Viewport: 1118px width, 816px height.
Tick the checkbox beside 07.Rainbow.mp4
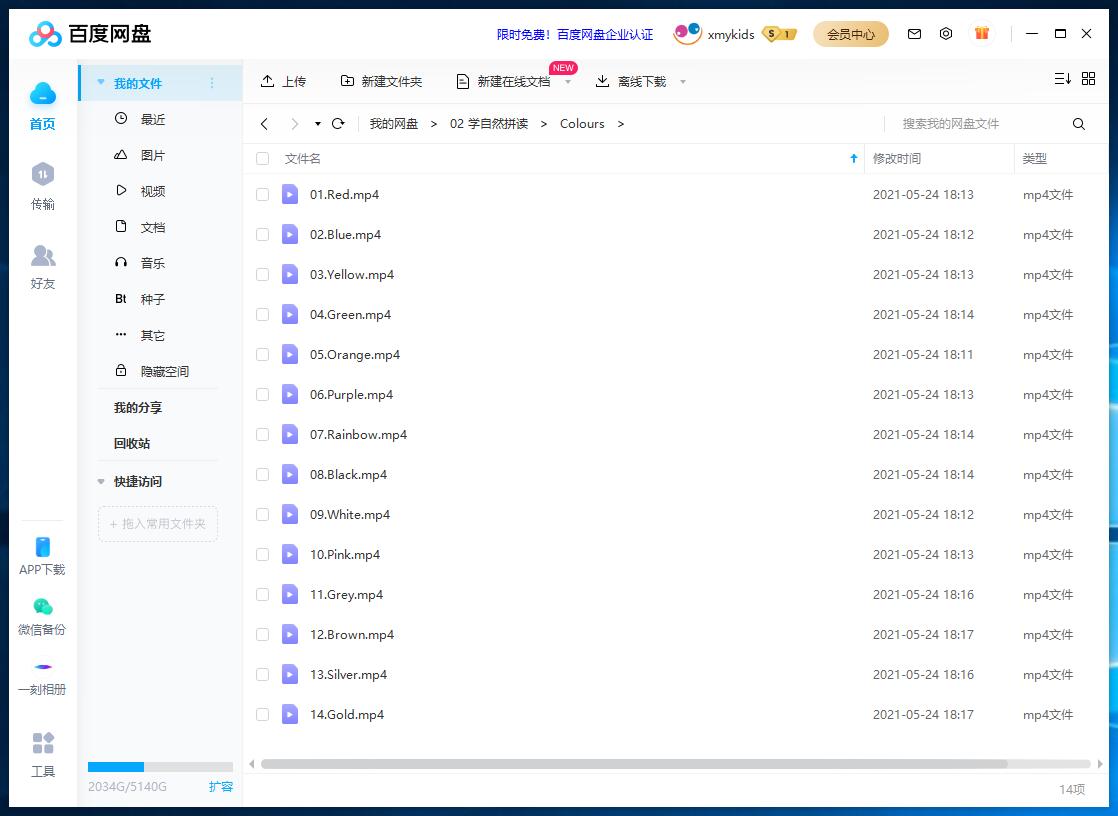pyautogui.click(x=263, y=435)
